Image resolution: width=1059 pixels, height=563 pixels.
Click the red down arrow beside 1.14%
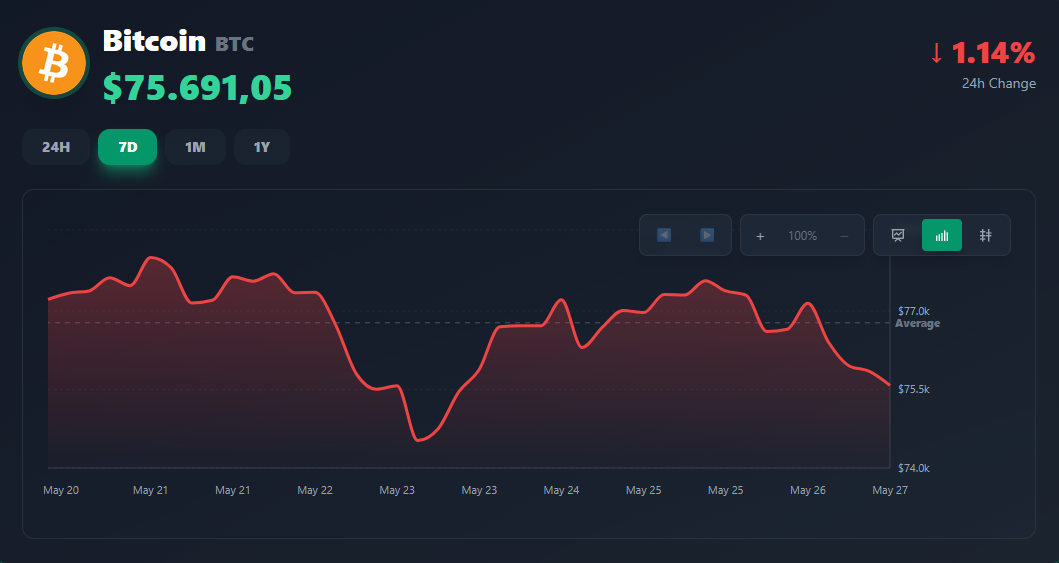click(936, 53)
